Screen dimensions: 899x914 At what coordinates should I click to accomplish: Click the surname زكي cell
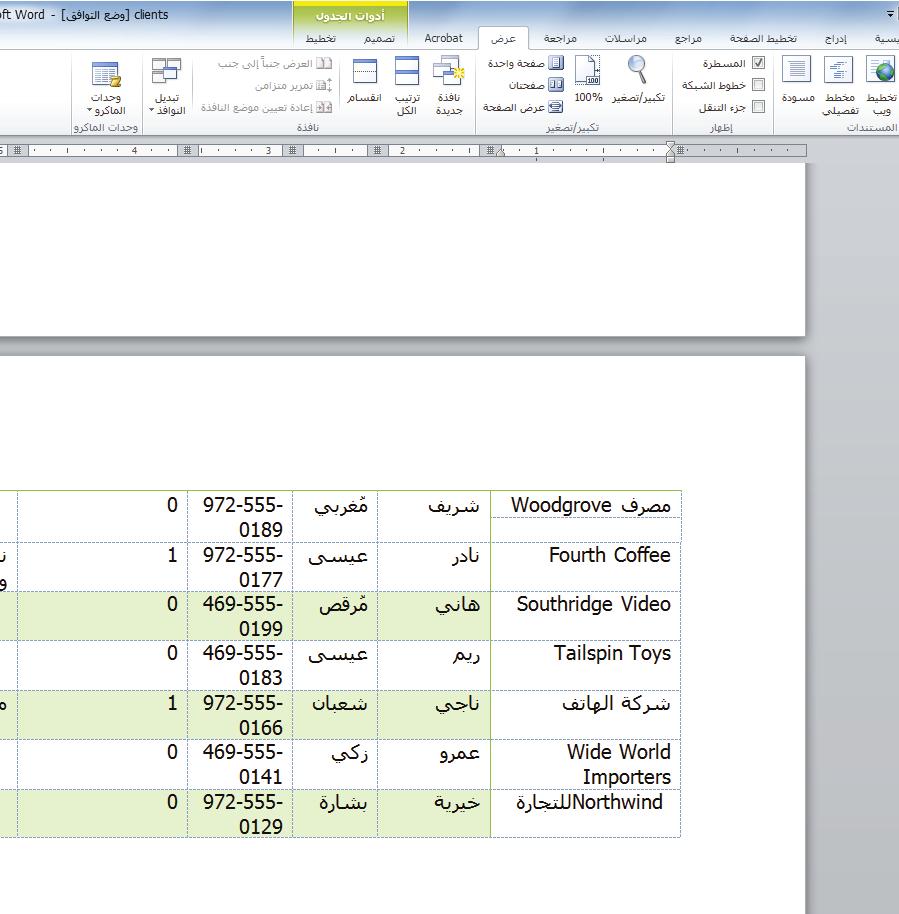[335, 764]
